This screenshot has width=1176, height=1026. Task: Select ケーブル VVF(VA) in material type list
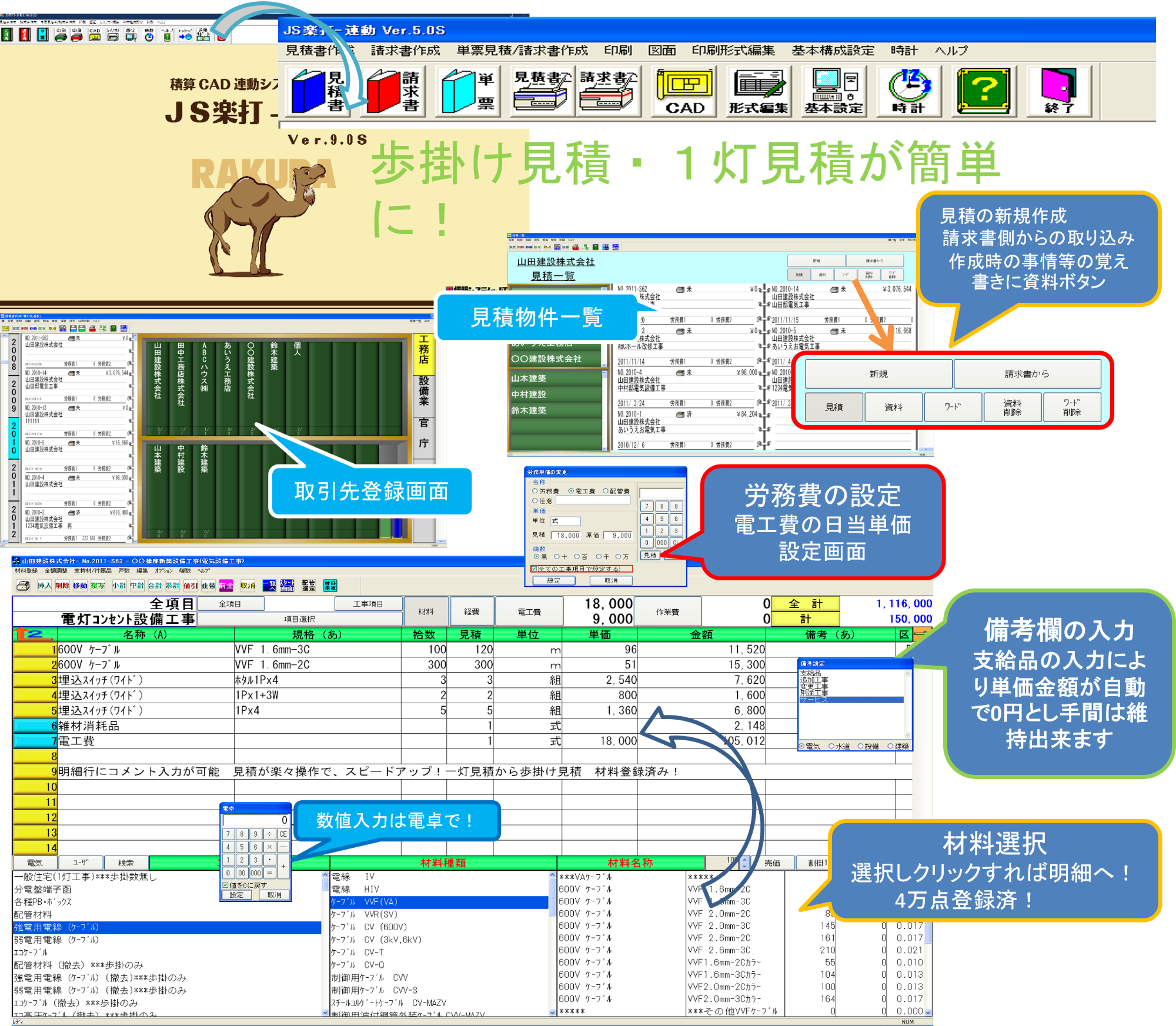click(439, 902)
